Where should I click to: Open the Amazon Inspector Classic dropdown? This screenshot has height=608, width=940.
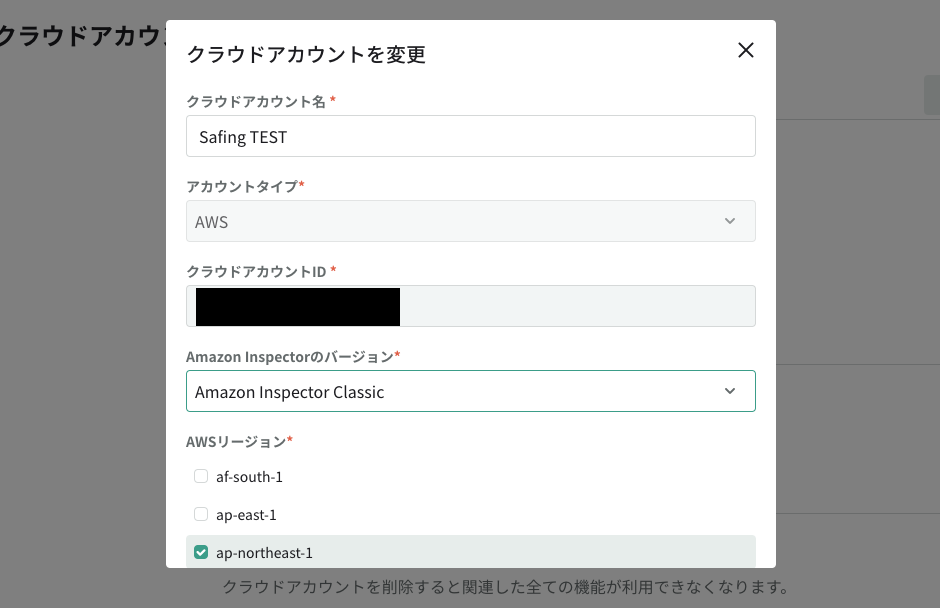click(471, 392)
